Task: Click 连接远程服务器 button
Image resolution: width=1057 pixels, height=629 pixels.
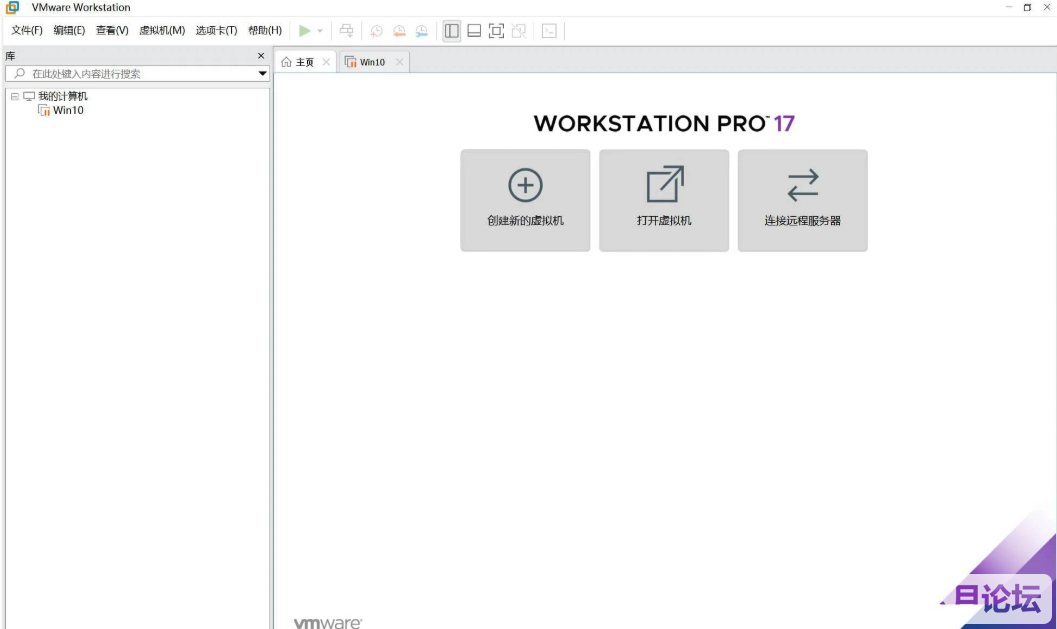Action: pyautogui.click(x=803, y=200)
